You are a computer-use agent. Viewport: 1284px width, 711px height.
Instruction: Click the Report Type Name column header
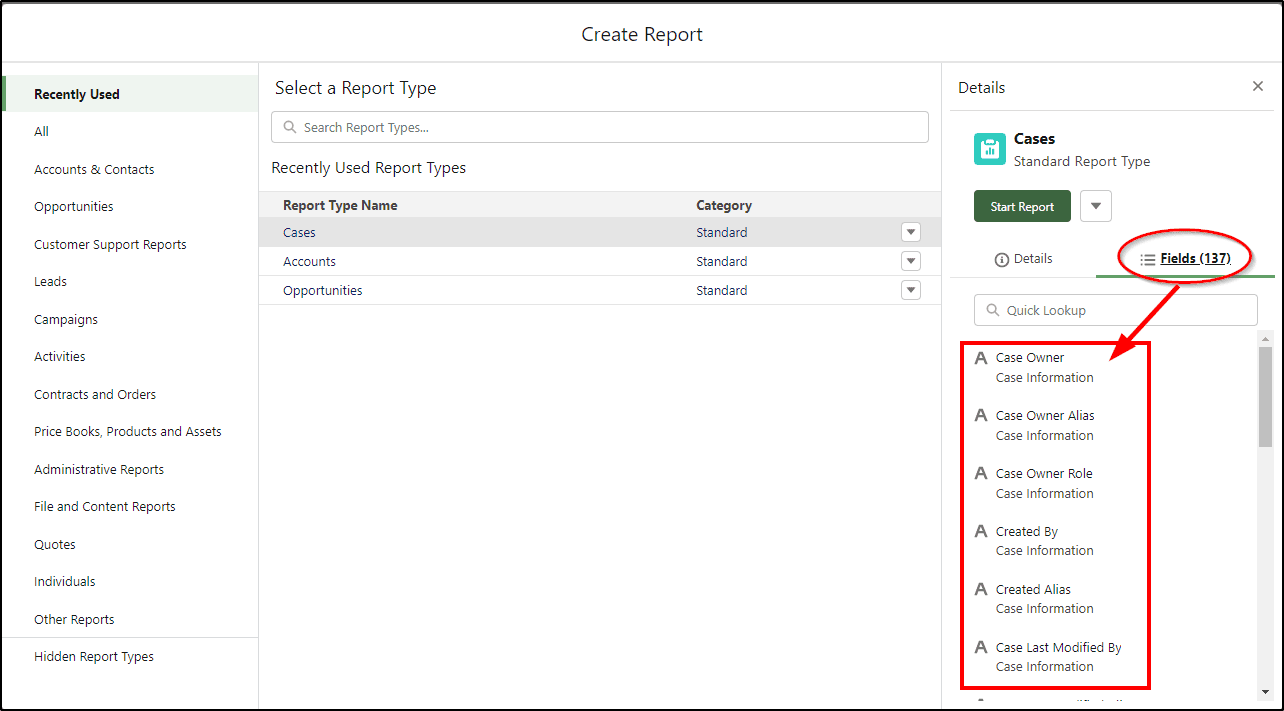pos(340,205)
